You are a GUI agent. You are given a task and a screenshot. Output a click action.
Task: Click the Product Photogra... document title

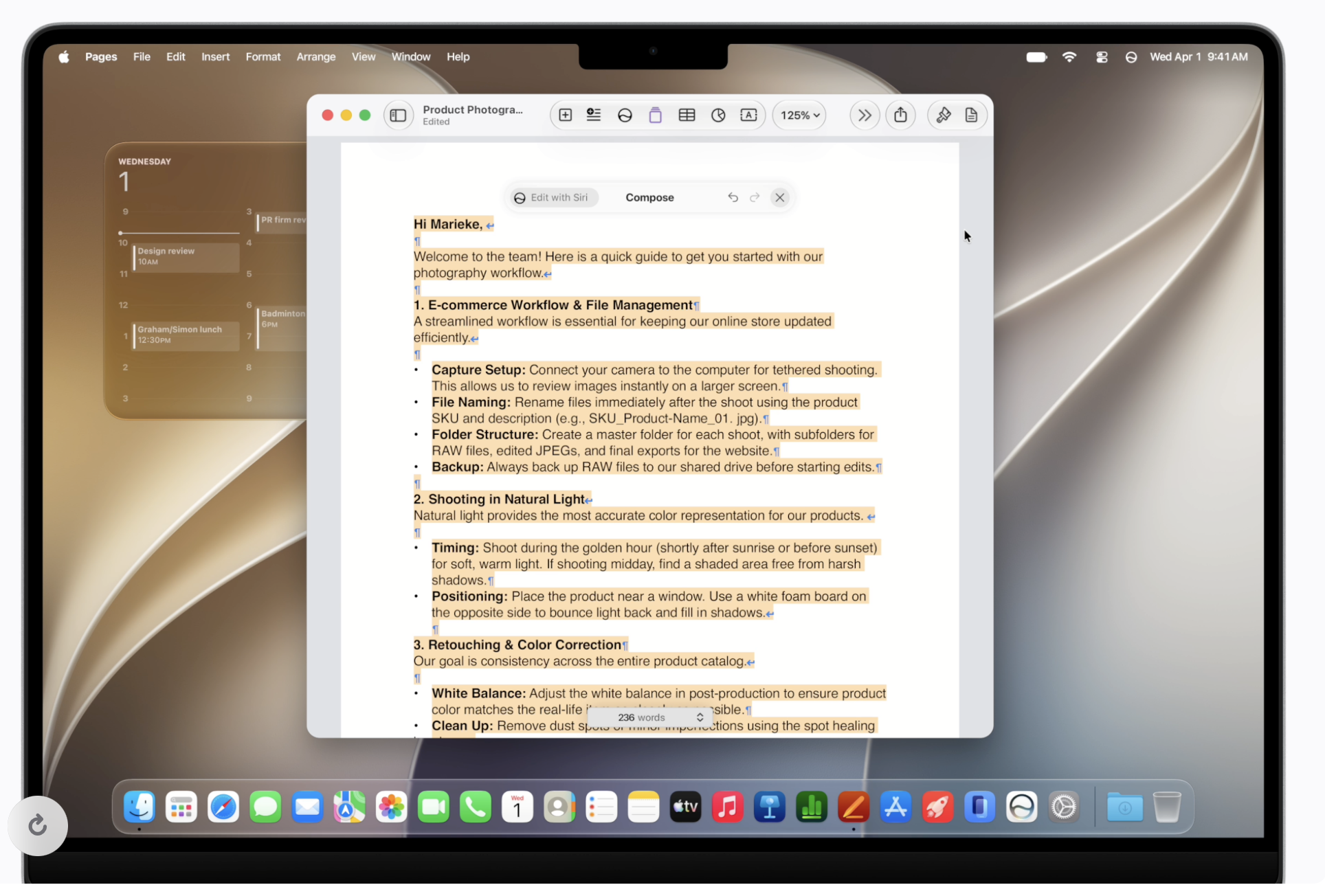[x=473, y=110]
